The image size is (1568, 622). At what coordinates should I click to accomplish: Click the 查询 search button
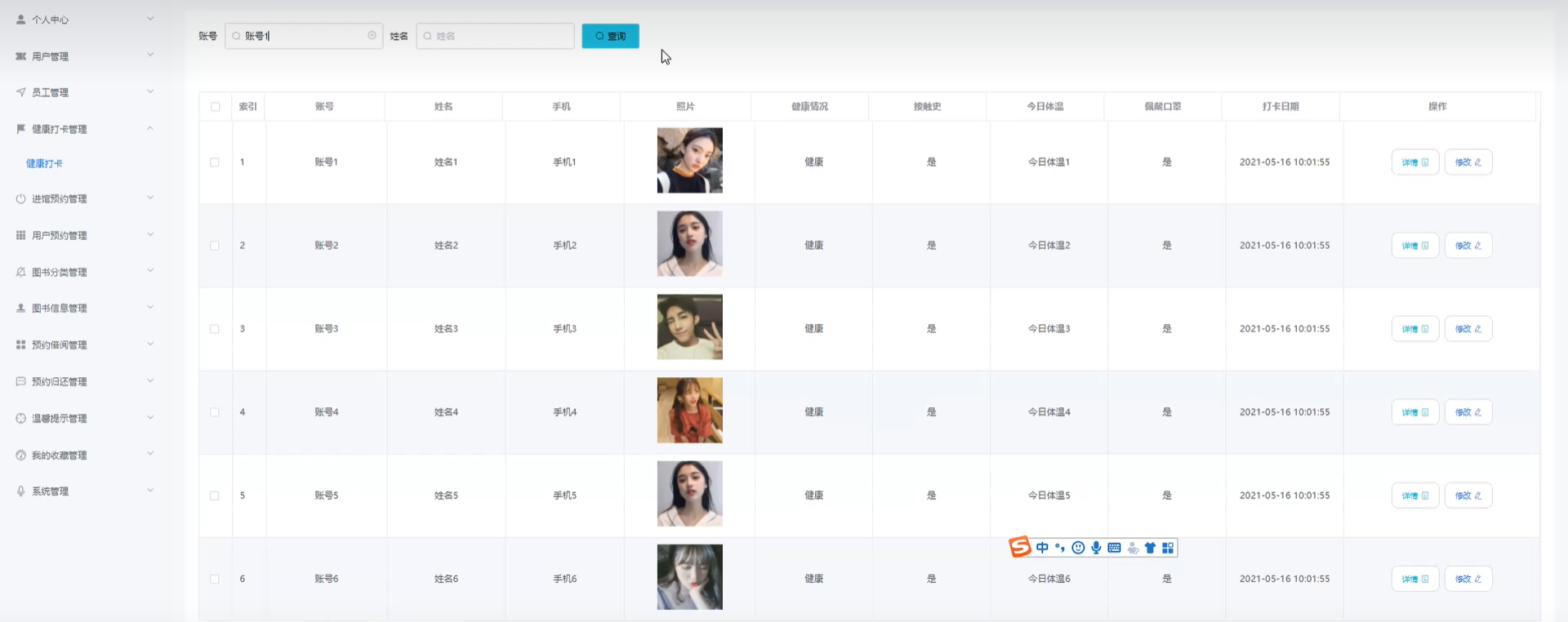pos(611,36)
